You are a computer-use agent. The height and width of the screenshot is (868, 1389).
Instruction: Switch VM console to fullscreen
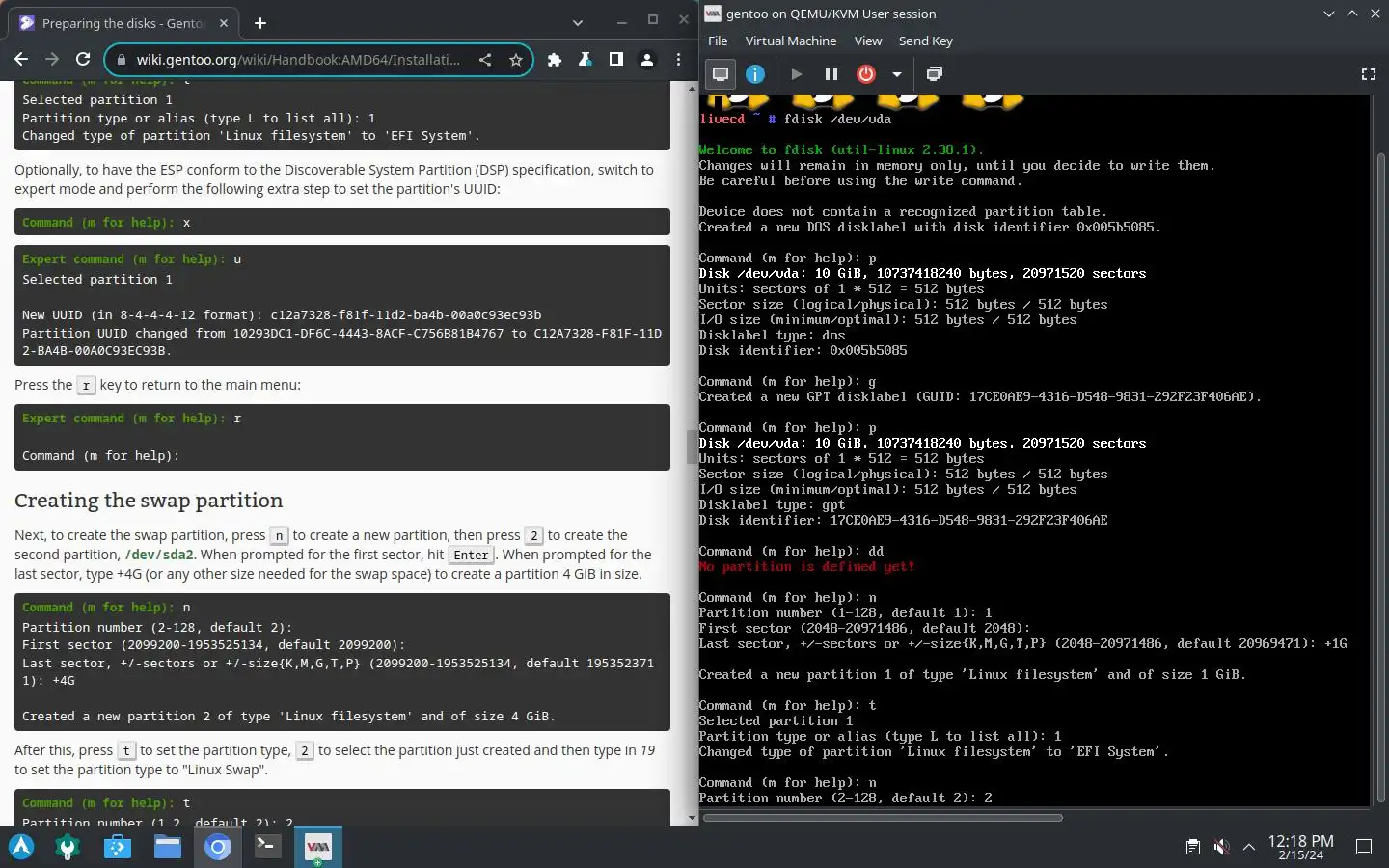point(1368,74)
